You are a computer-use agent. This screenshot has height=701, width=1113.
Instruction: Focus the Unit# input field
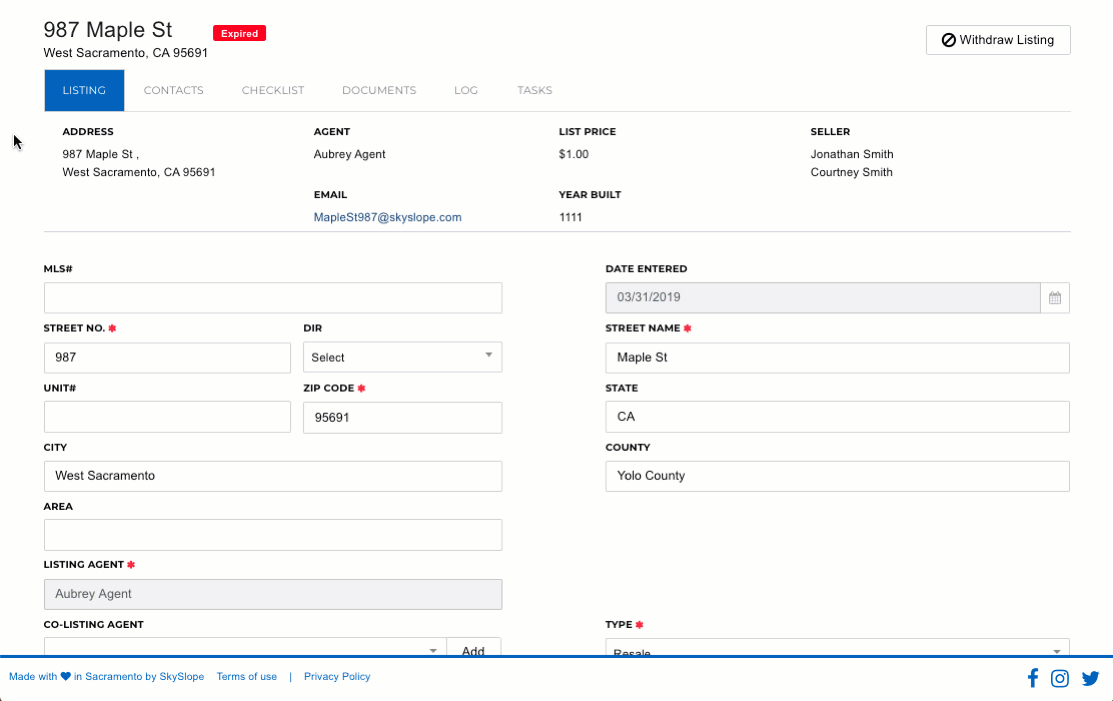[x=168, y=417]
